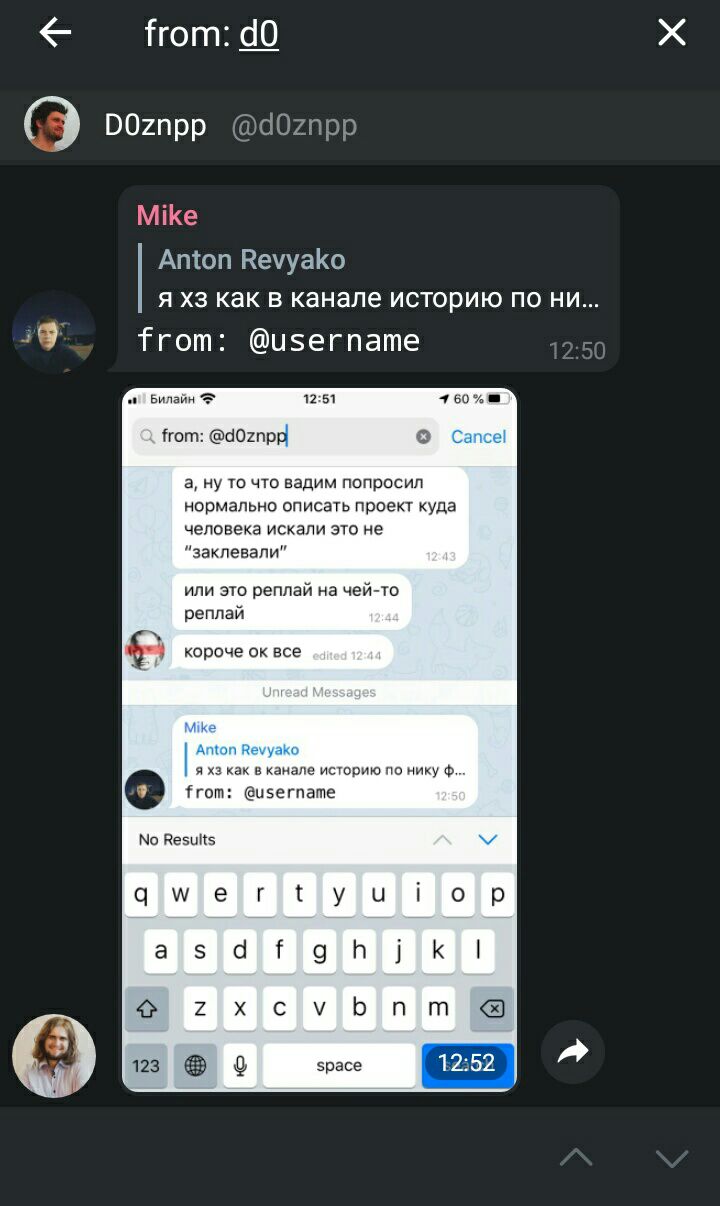Open D0znpp profile avatar in suggestion row
The width and height of the screenshot is (720, 1206).
(52, 124)
